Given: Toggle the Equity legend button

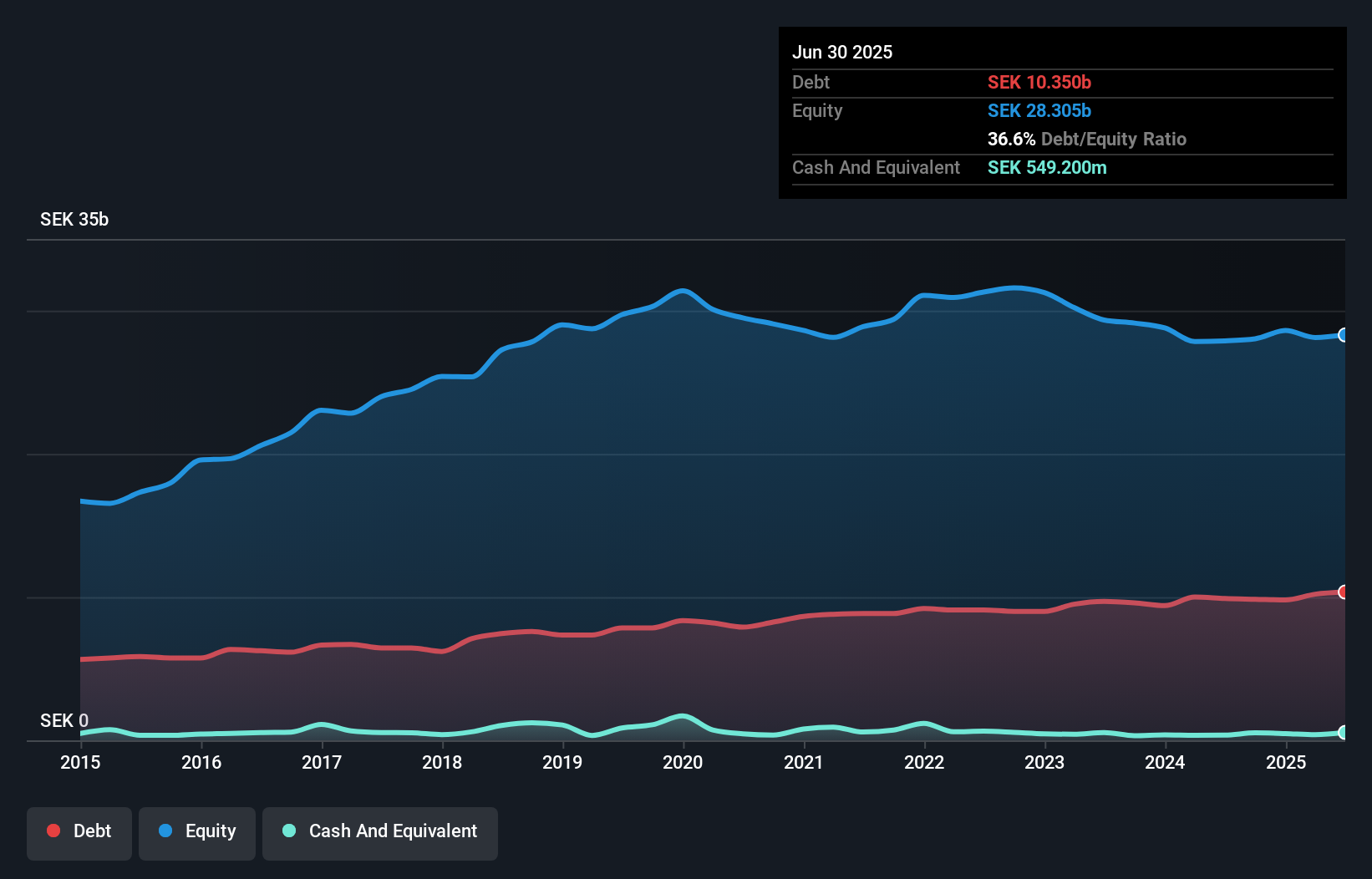Looking at the screenshot, I should (x=197, y=831).
